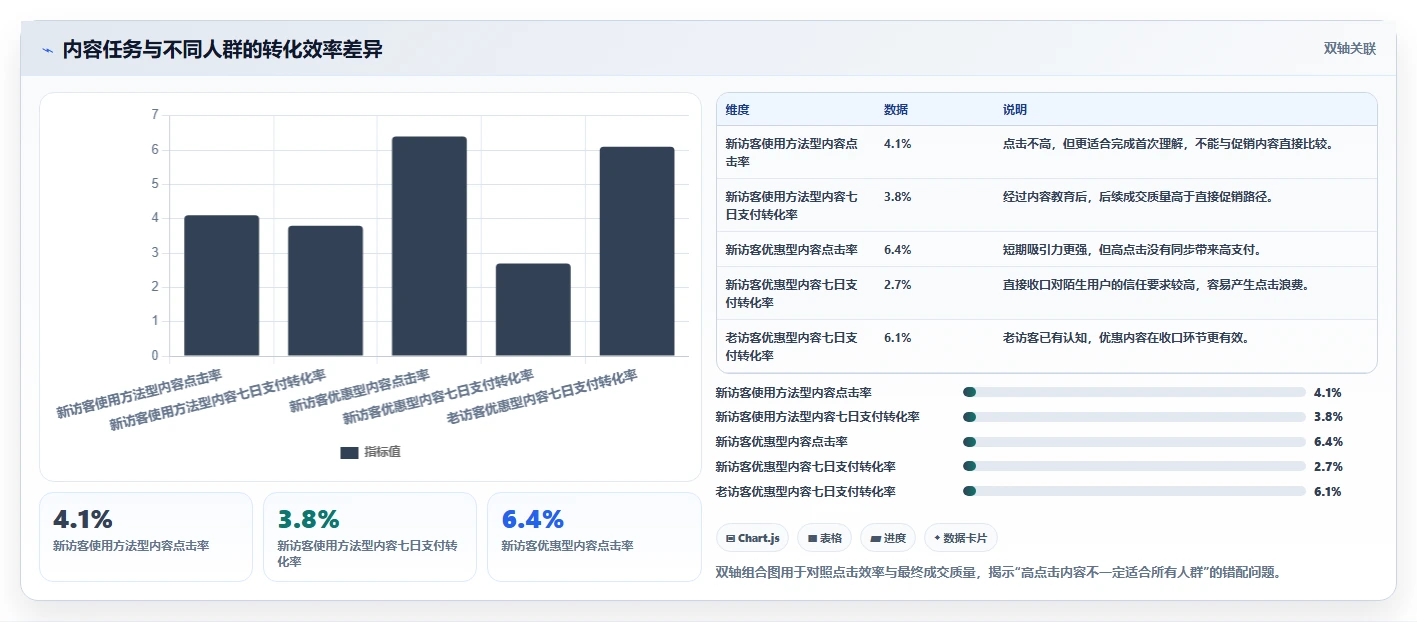Select the Chart.js chip

[x=752, y=538]
